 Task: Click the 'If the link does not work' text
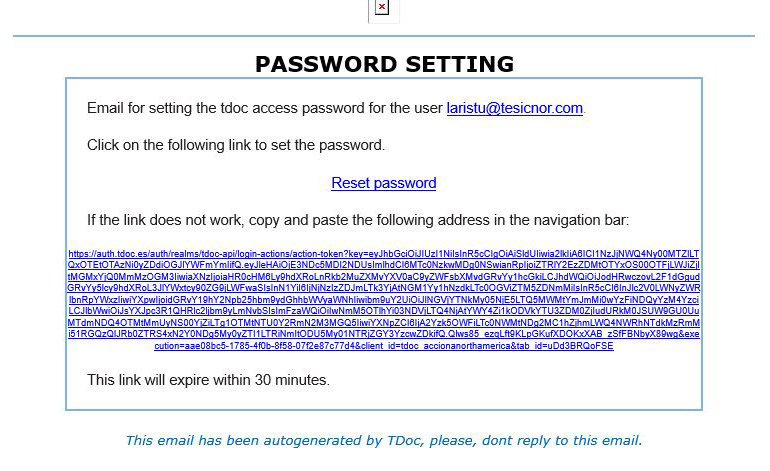[357, 220]
